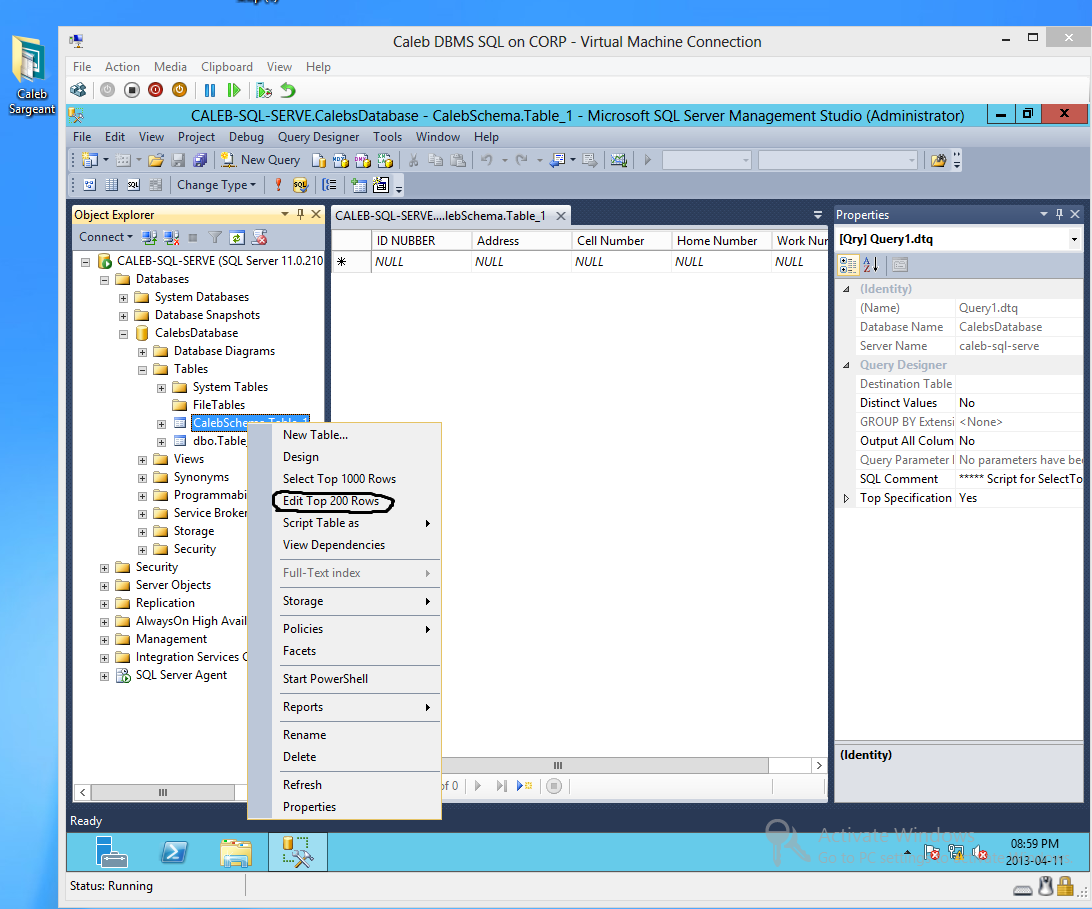
Task: Choose Select Top 1000 Rows in context menu
Action: click(x=339, y=479)
